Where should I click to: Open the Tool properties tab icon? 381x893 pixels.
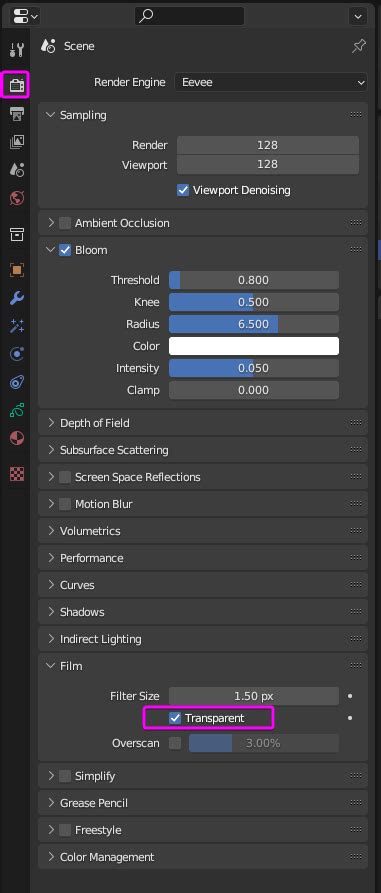pyautogui.click(x=17, y=50)
